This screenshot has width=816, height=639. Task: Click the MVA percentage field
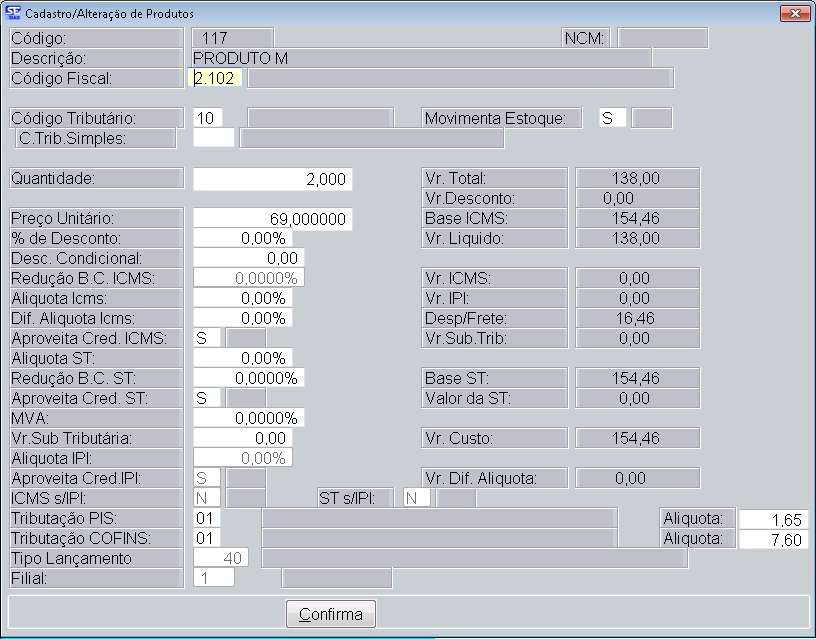click(248, 418)
